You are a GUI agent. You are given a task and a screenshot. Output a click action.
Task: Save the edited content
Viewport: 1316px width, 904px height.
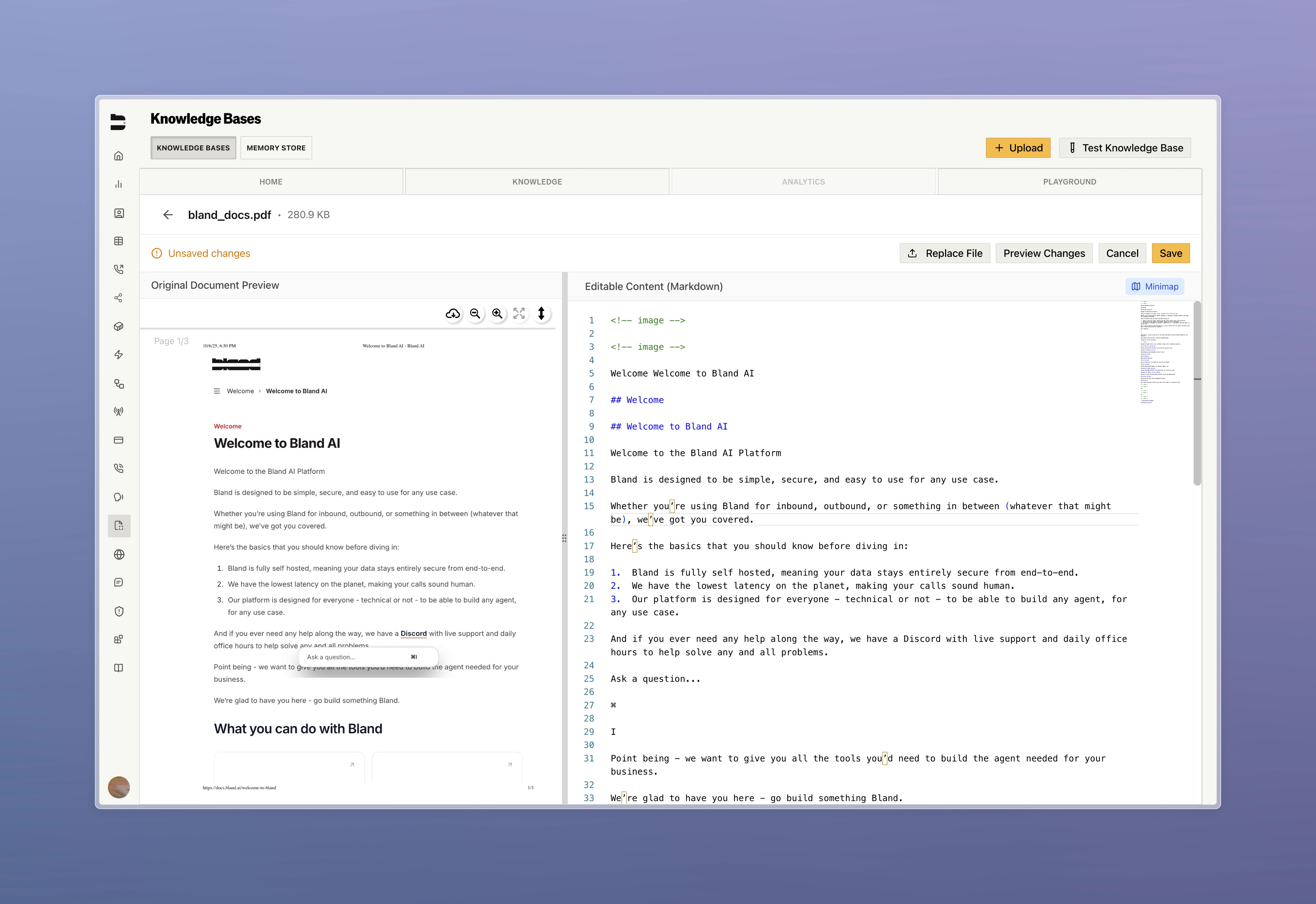coord(1171,253)
